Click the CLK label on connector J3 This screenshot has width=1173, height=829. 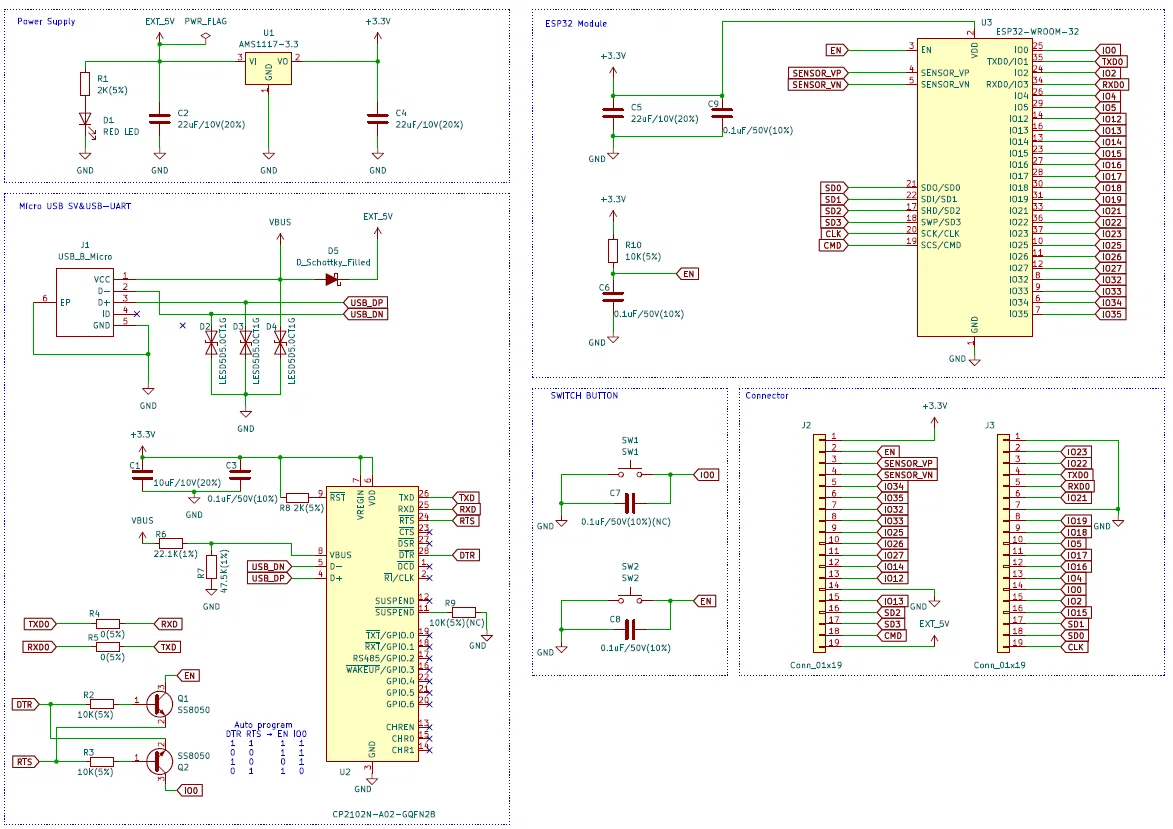point(1075,647)
